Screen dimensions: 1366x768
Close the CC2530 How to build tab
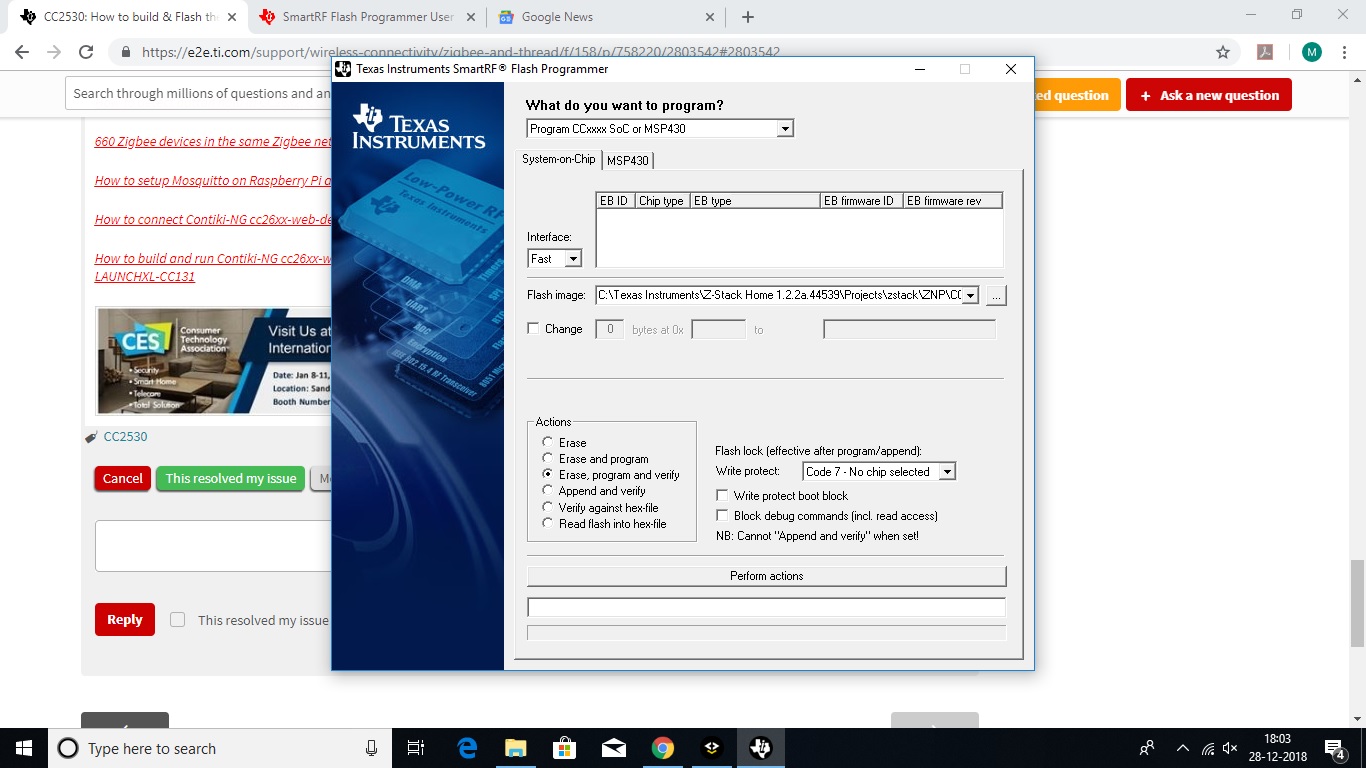coord(232,17)
